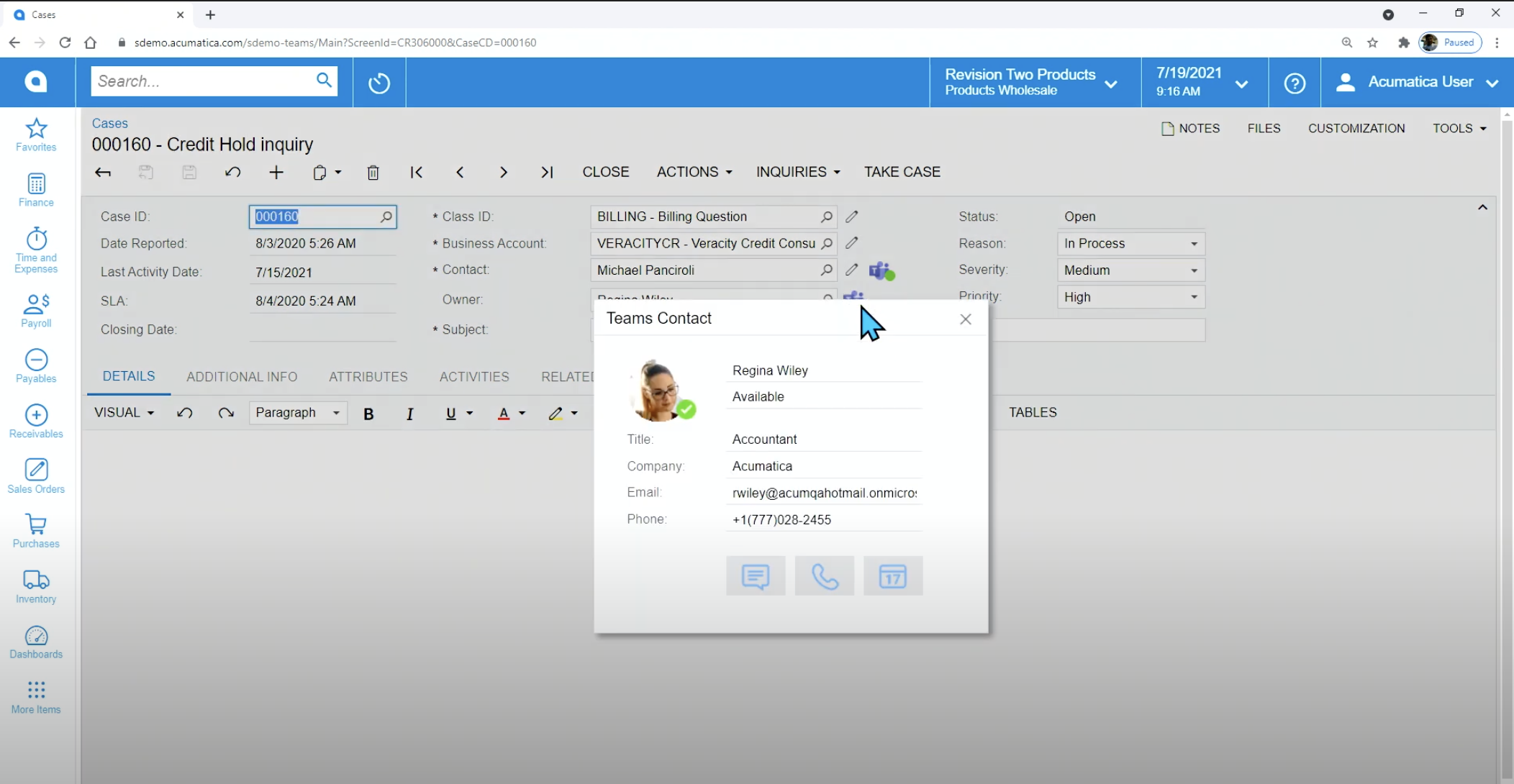Click the ACTIONS menu dropdown
The image size is (1514, 784).
[x=694, y=172]
